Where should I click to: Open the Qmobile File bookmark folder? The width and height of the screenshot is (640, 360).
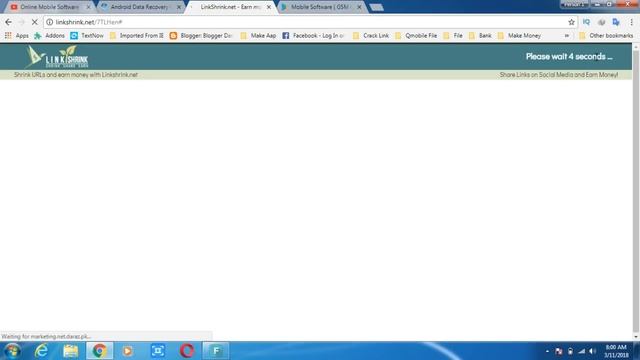(x=416, y=36)
